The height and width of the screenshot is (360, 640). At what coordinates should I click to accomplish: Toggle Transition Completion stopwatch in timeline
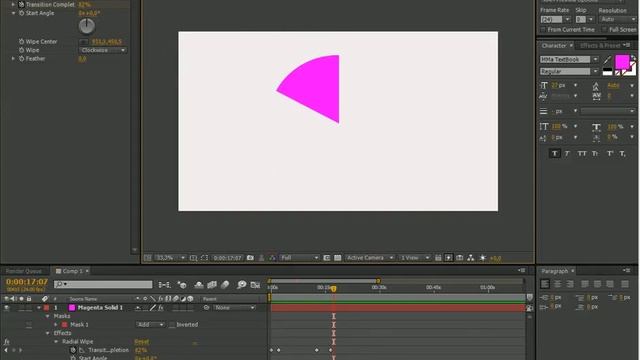click(x=73, y=350)
